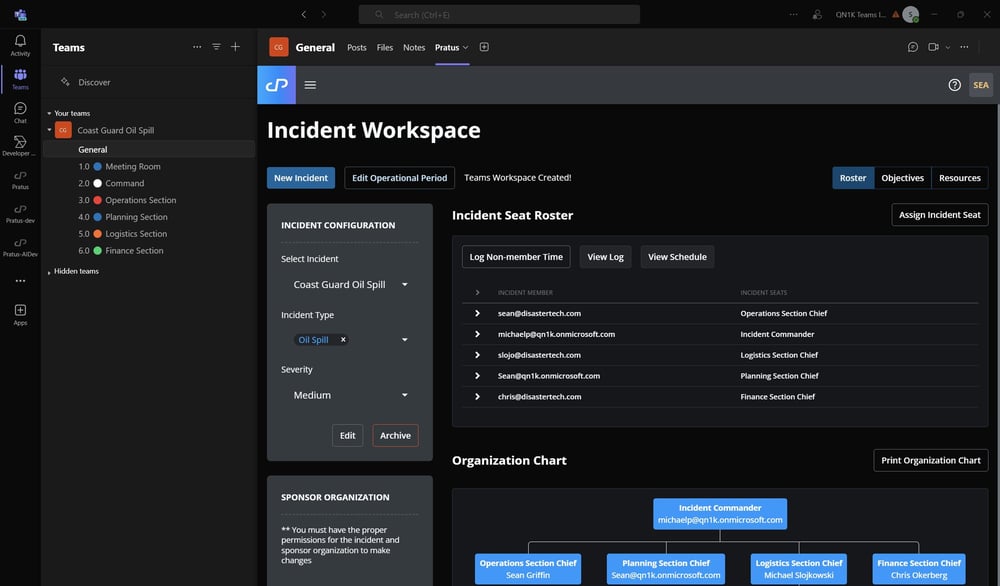
Task: Open the Select Incident dropdown
Action: pyautogui.click(x=349, y=285)
